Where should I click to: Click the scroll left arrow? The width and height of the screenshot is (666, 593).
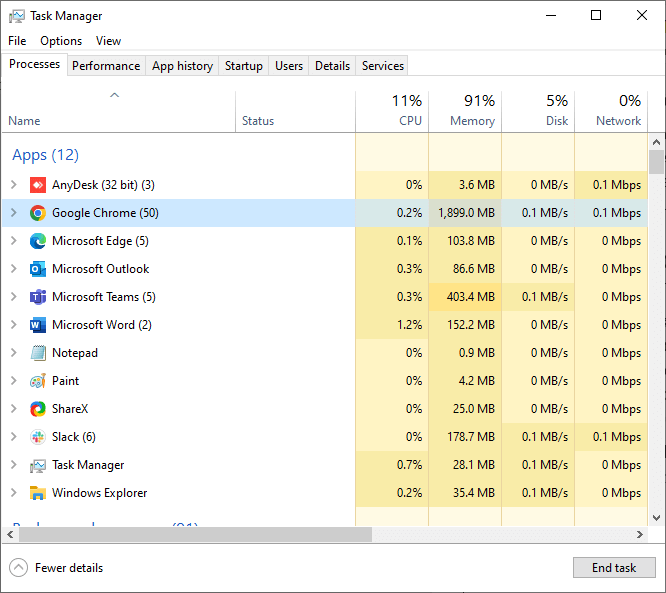(10, 534)
